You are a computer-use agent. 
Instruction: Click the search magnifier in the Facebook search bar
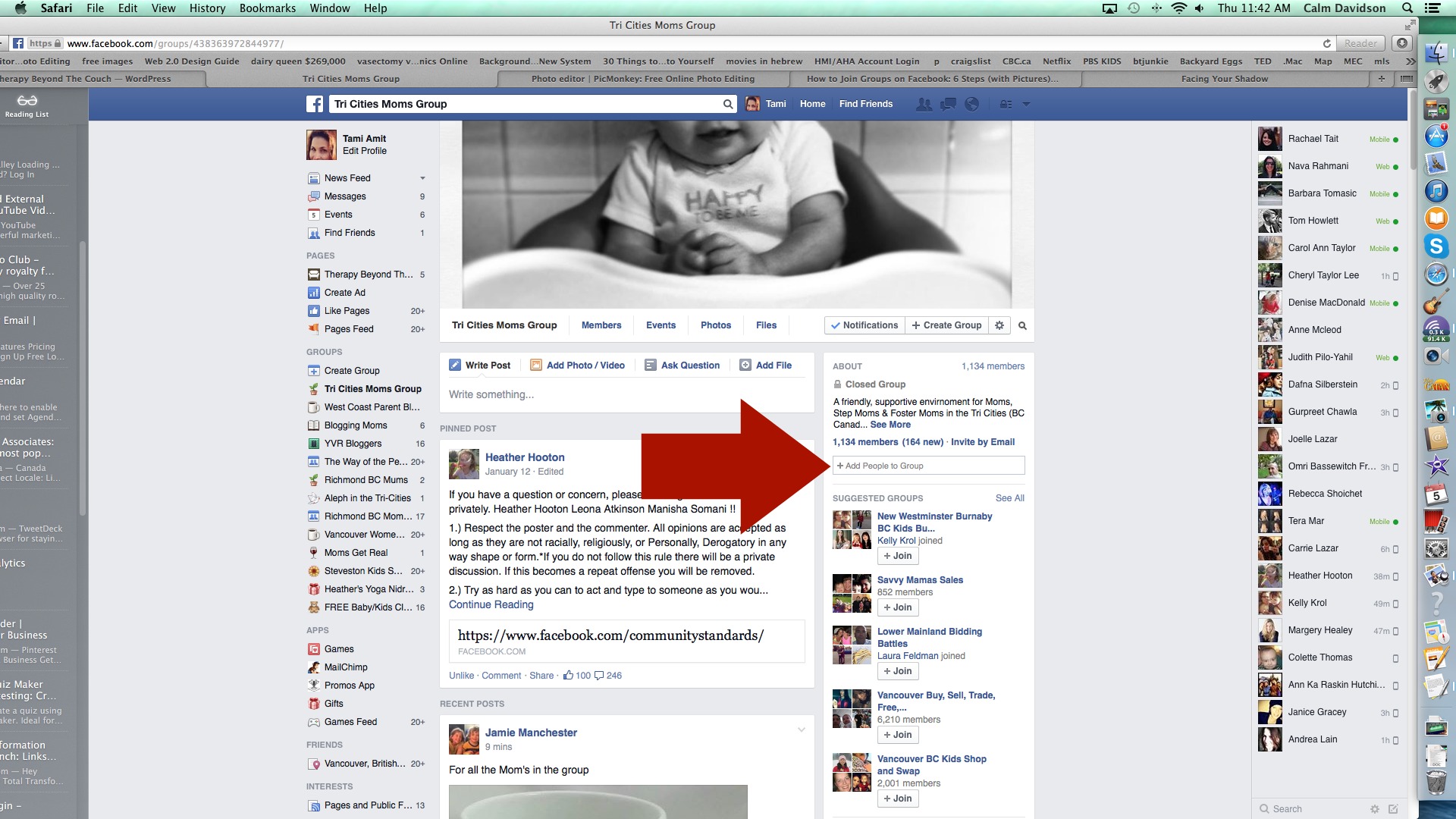click(x=727, y=105)
